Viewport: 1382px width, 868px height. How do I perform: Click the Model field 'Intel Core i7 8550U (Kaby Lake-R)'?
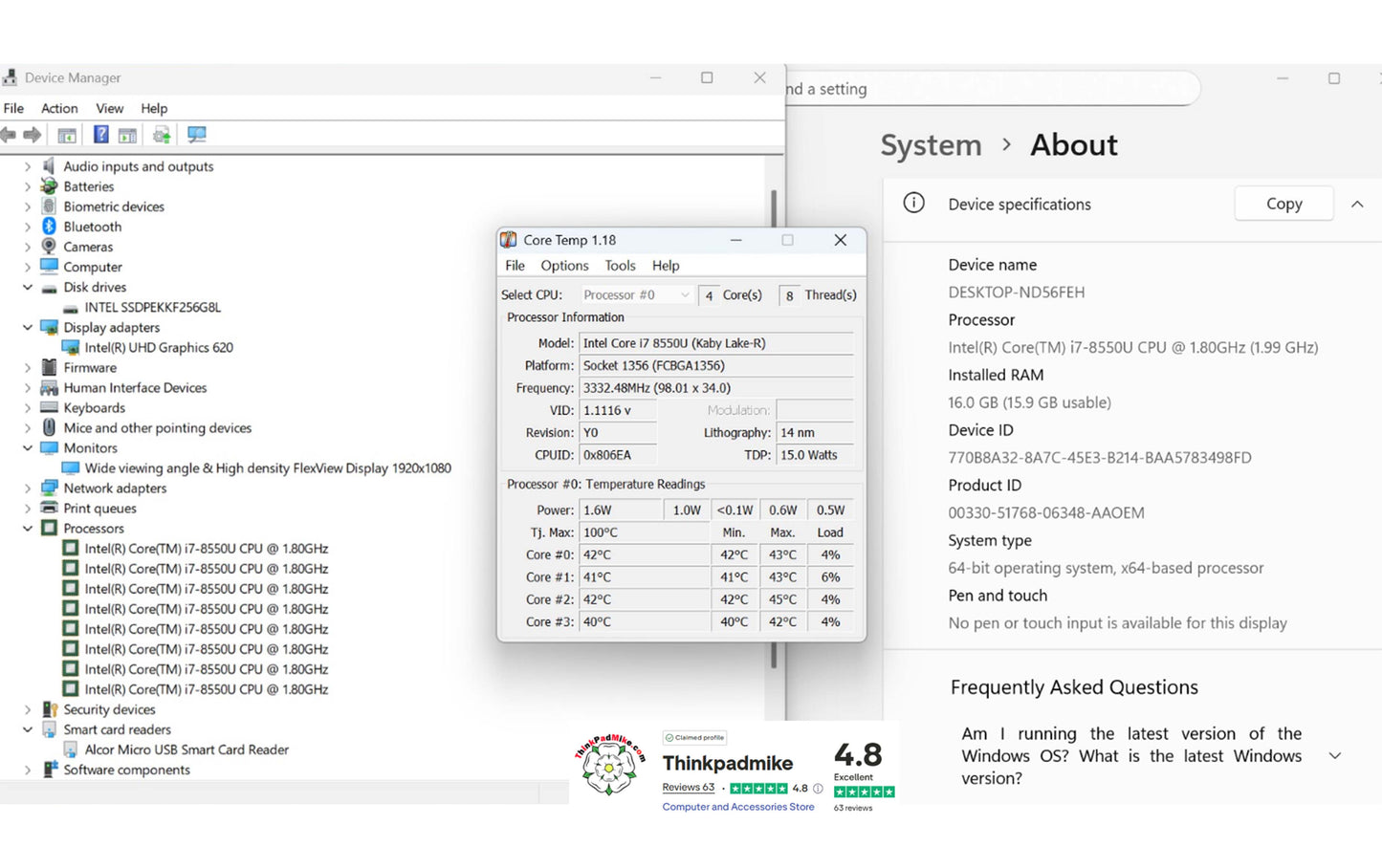click(716, 343)
